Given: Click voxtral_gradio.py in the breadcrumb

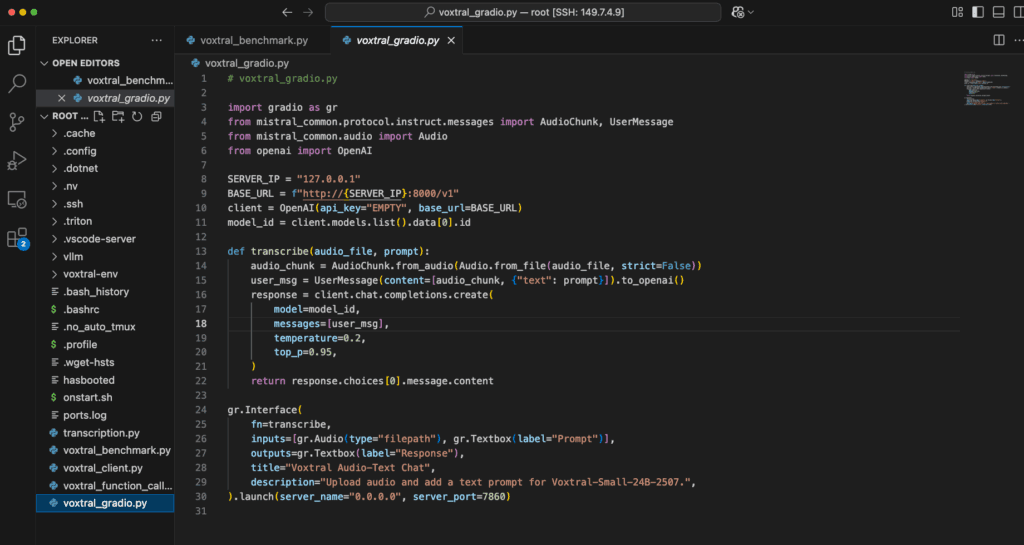Looking at the screenshot, I should pyautogui.click(x=247, y=63).
